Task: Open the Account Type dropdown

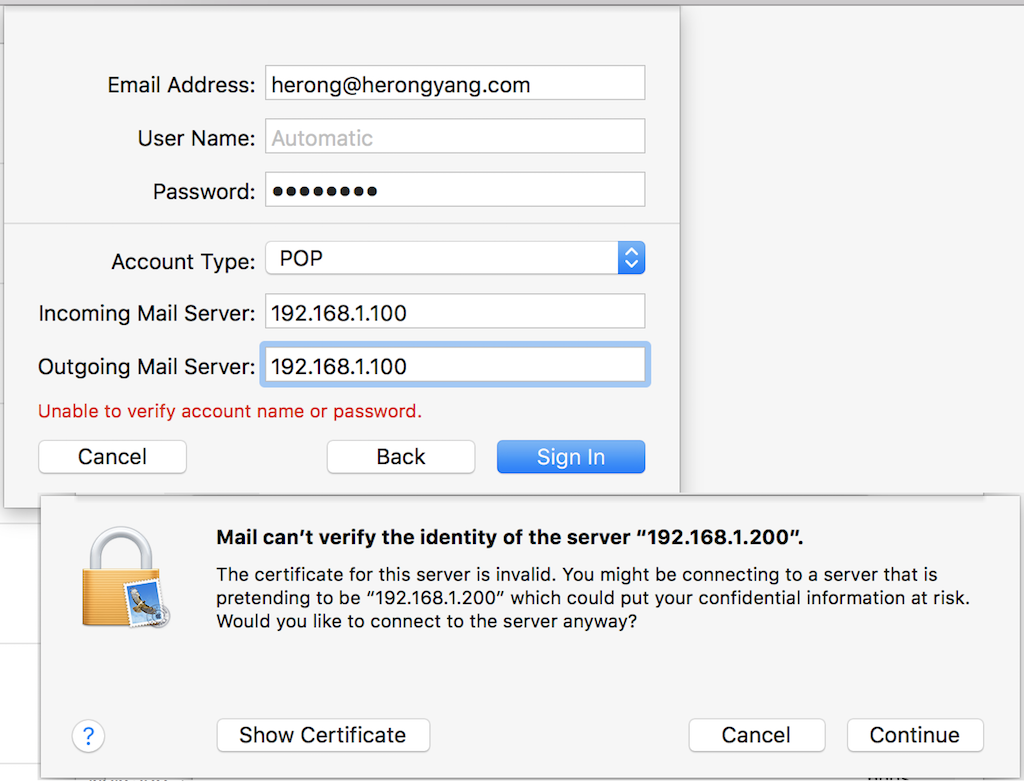Action: pos(455,258)
